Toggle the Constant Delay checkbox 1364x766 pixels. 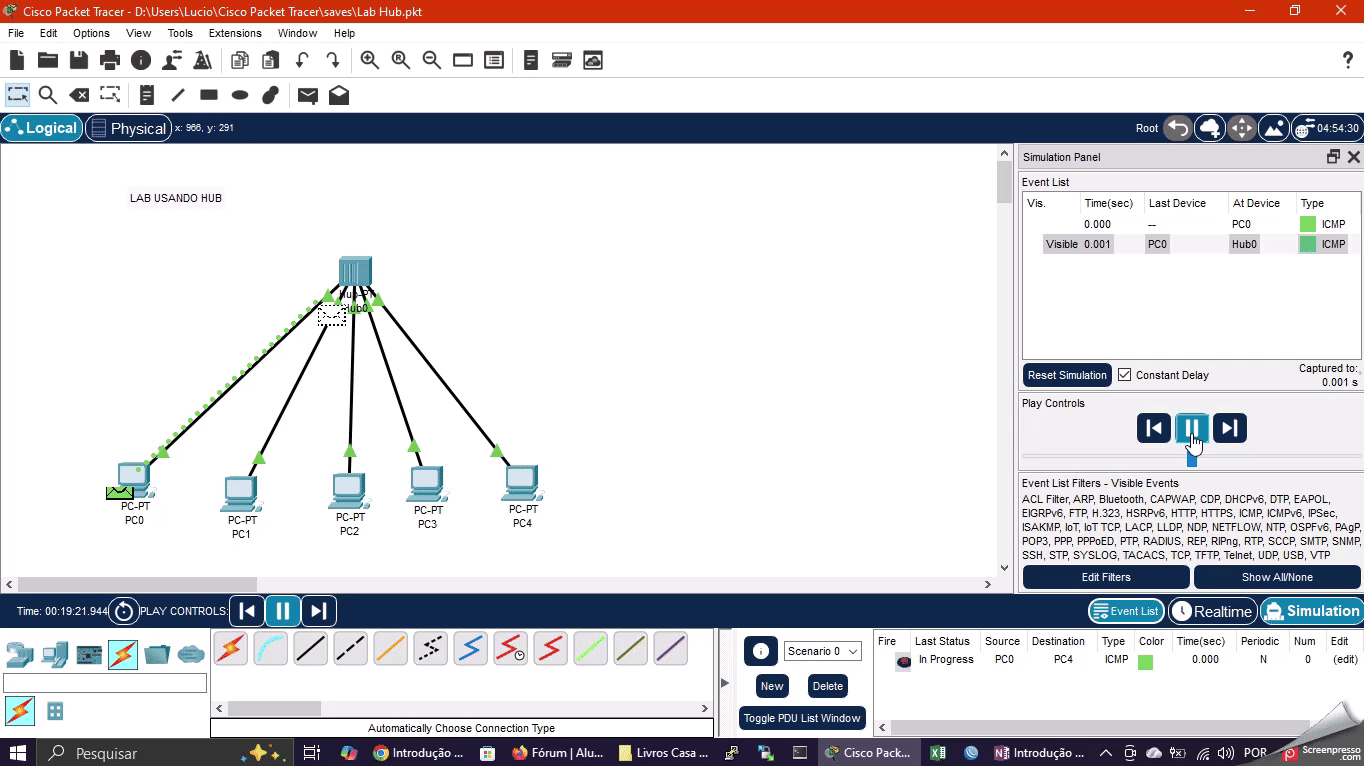pos(1125,375)
